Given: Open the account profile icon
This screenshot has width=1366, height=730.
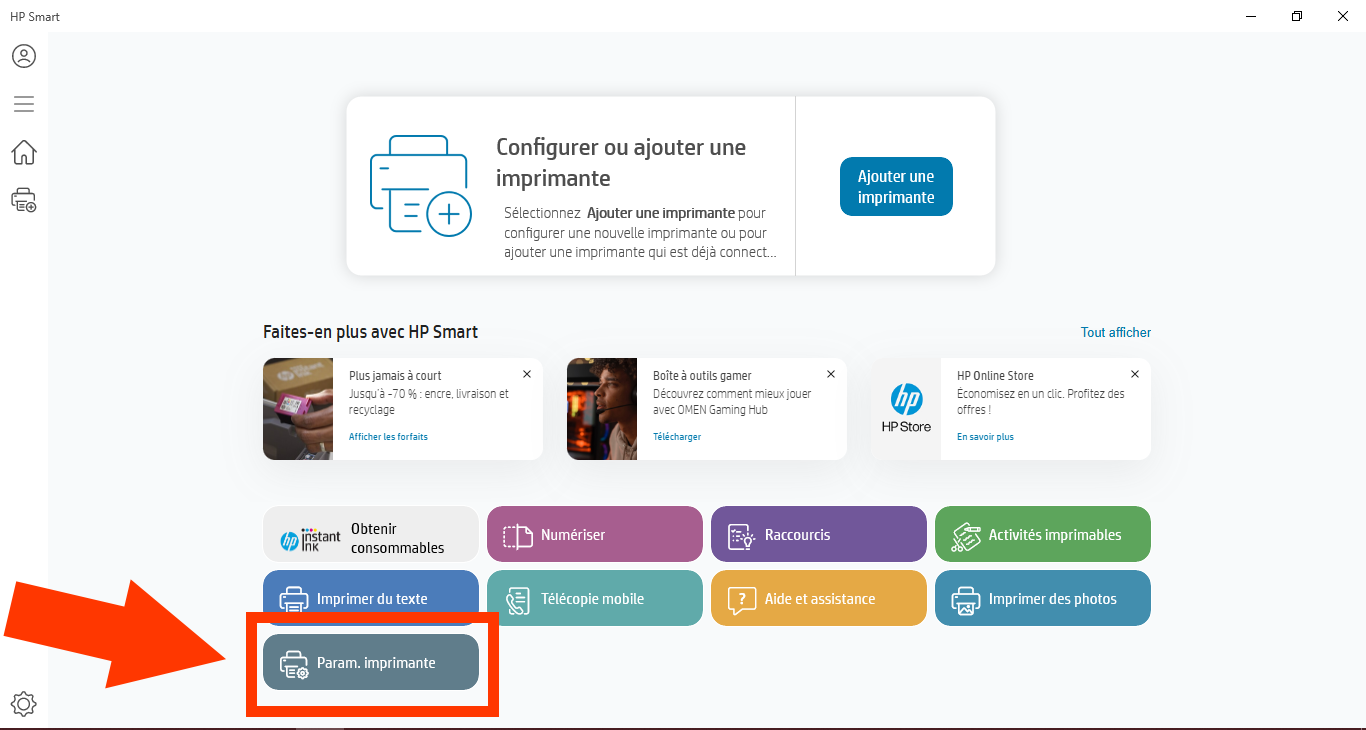Looking at the screenshot, I should [x=24, y=56].
